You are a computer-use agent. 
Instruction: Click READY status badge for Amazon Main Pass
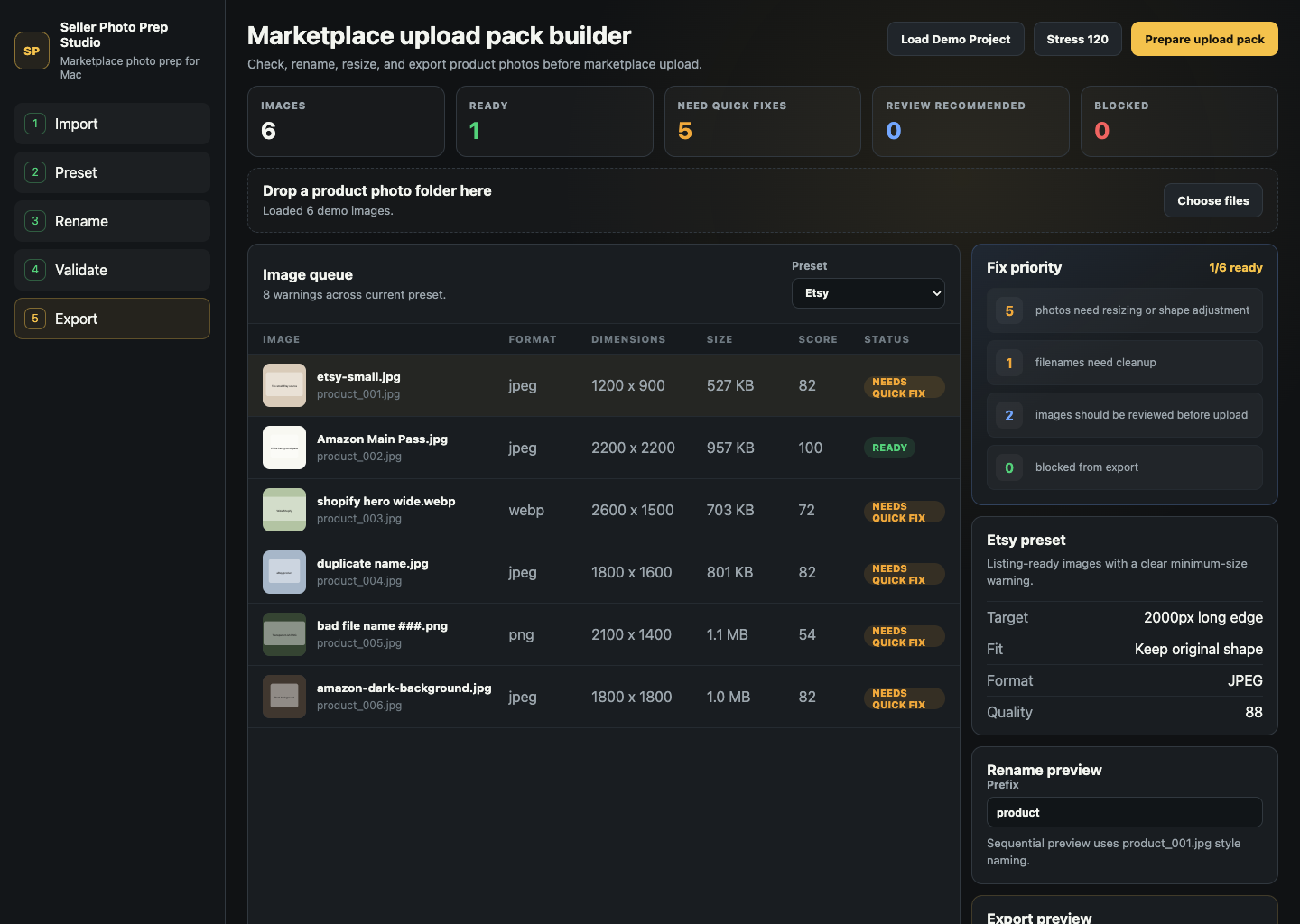[x=889, y=448]
